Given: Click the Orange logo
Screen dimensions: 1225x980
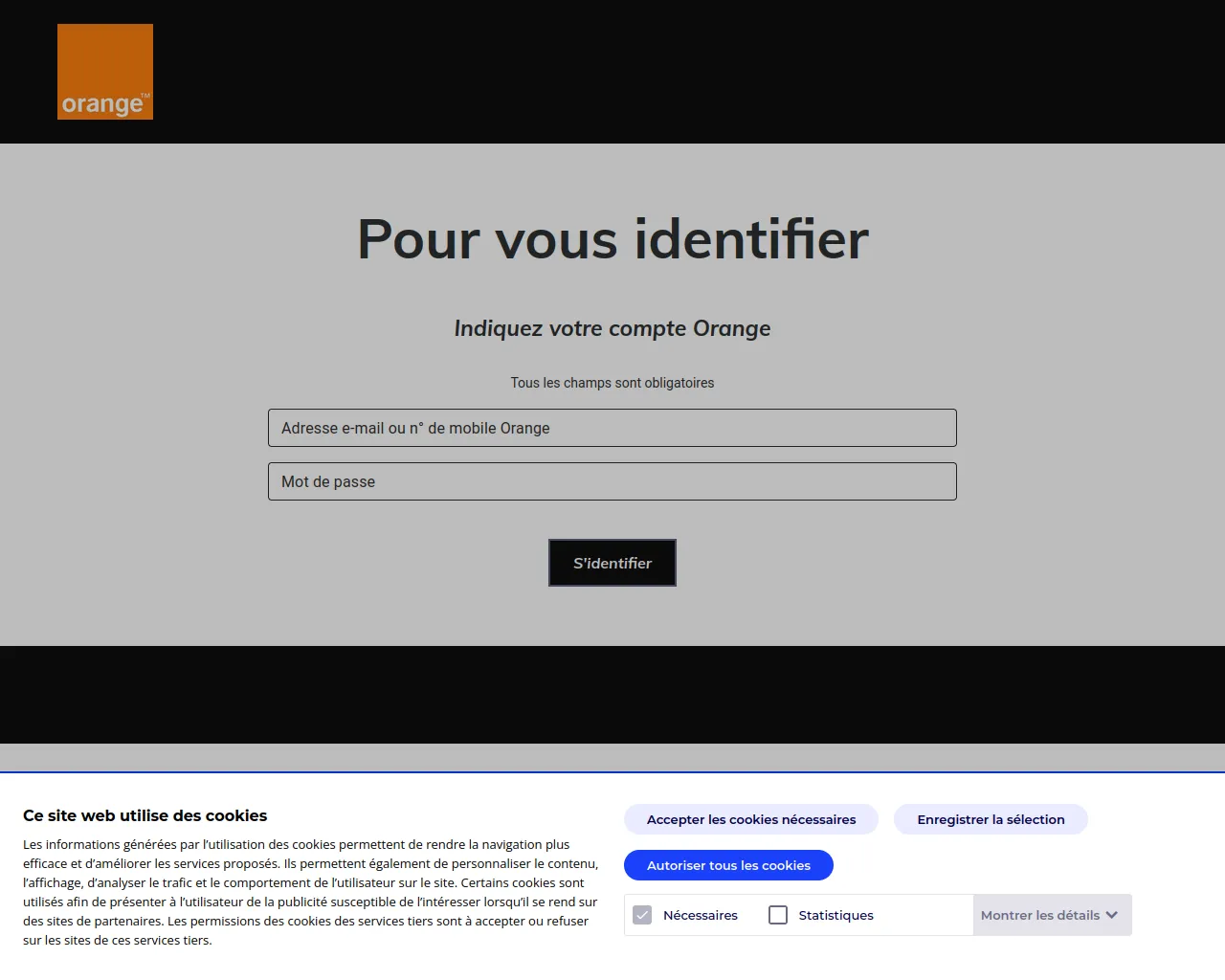Looking at the screenshot, I should tap(105, 72).
